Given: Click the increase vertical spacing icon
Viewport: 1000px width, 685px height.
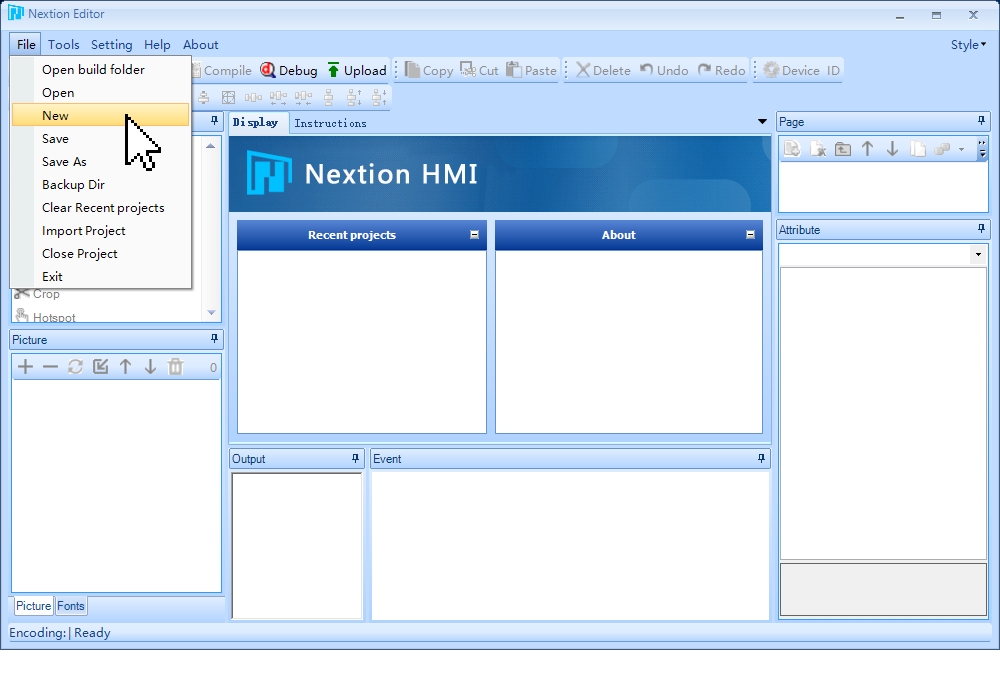Looking at the screenshot, I should [354, 98].
